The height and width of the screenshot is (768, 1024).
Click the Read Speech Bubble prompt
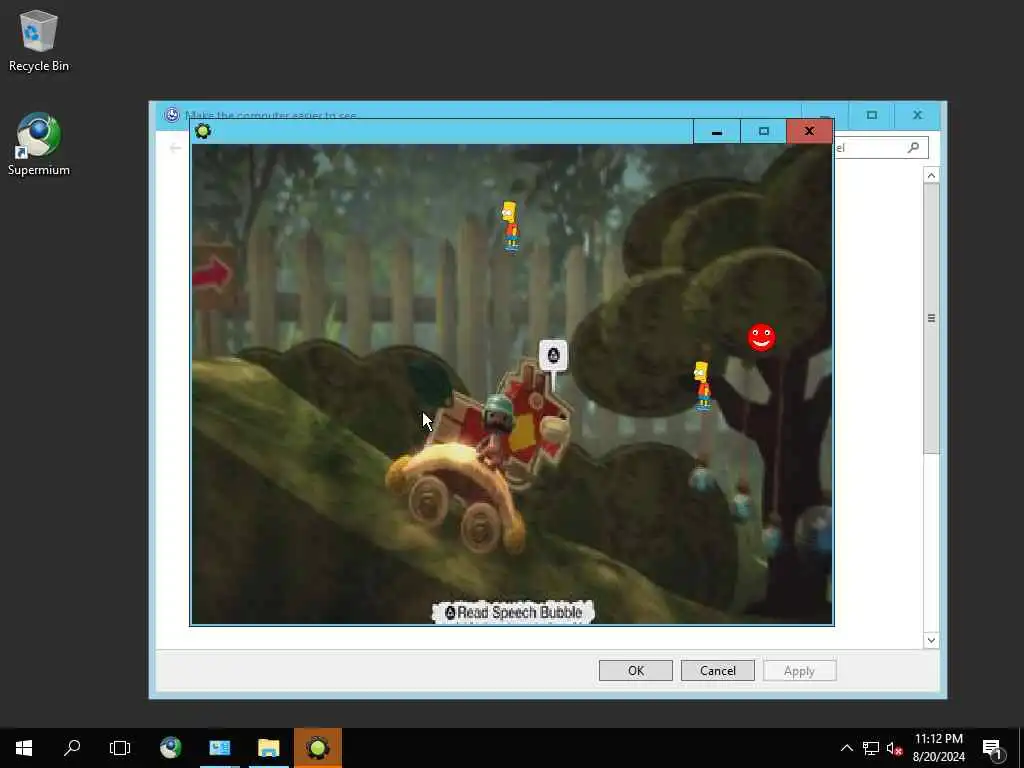coord(513,613)
